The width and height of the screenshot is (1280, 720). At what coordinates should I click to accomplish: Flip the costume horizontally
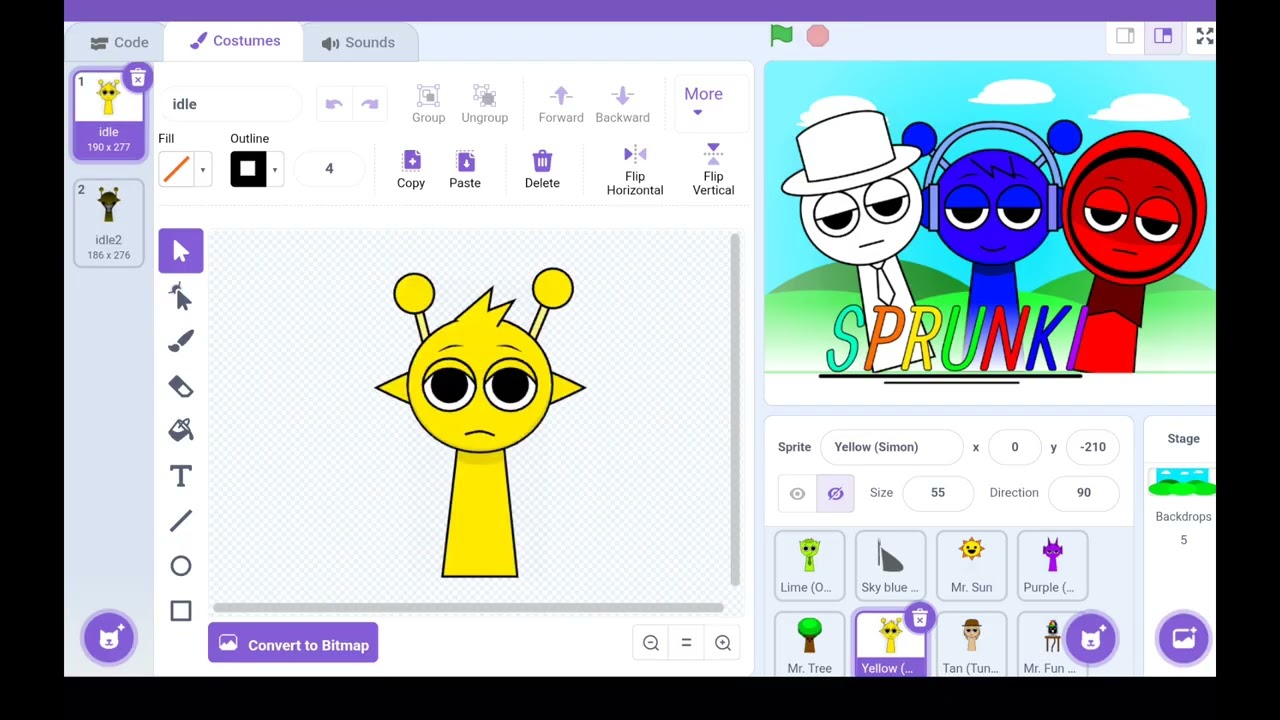tap(635, 169)
